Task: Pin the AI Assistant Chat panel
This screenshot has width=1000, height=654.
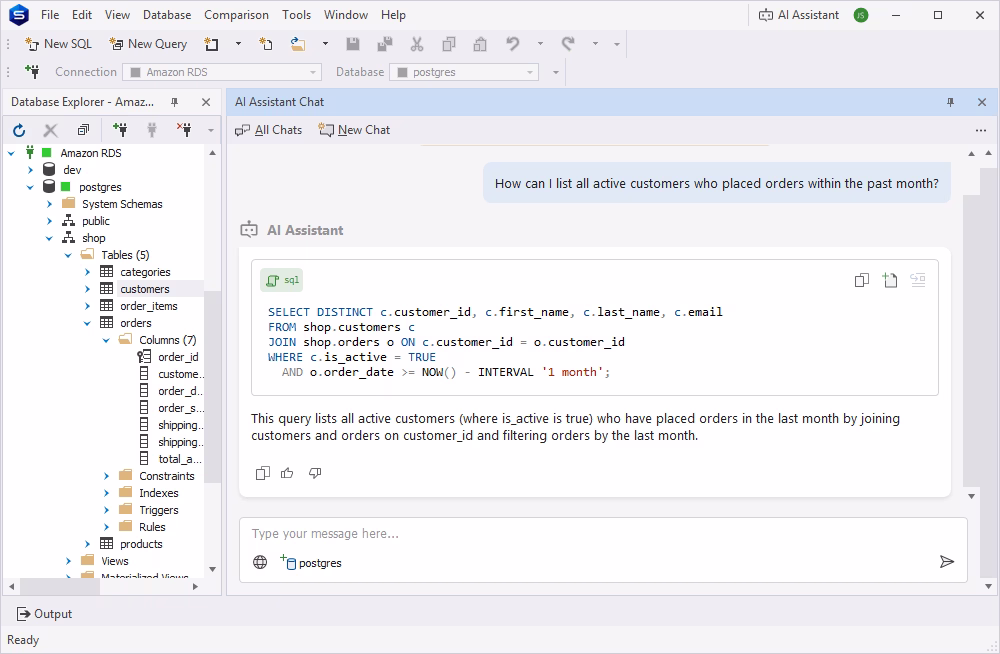Action: (x=950, y=102)
